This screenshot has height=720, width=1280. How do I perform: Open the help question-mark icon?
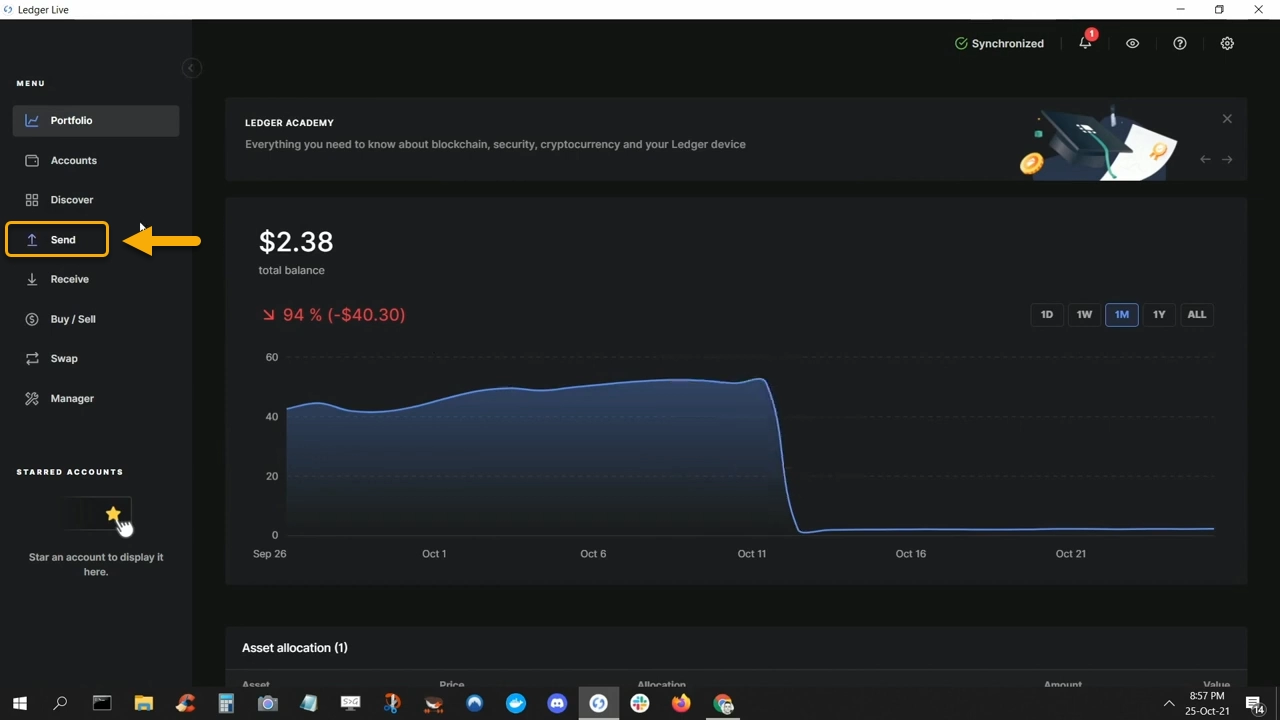point(1180,44)
